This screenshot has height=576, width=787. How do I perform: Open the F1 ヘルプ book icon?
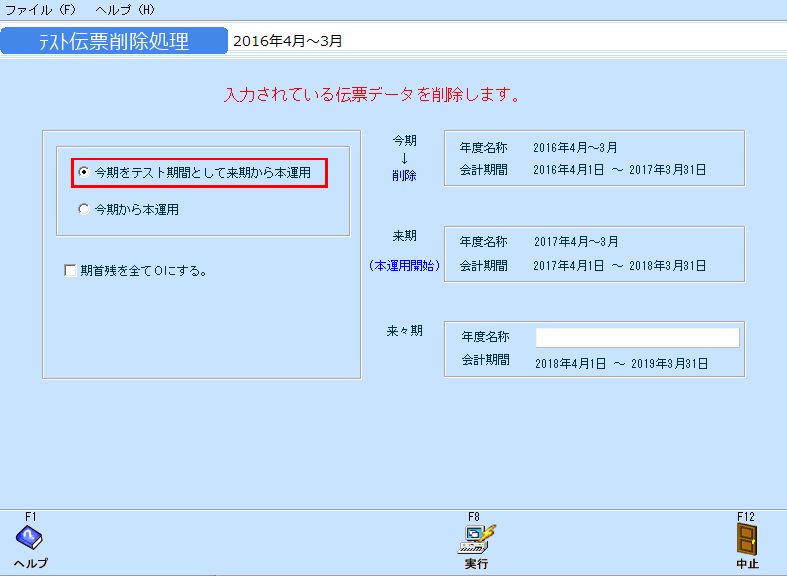(29, 538)
